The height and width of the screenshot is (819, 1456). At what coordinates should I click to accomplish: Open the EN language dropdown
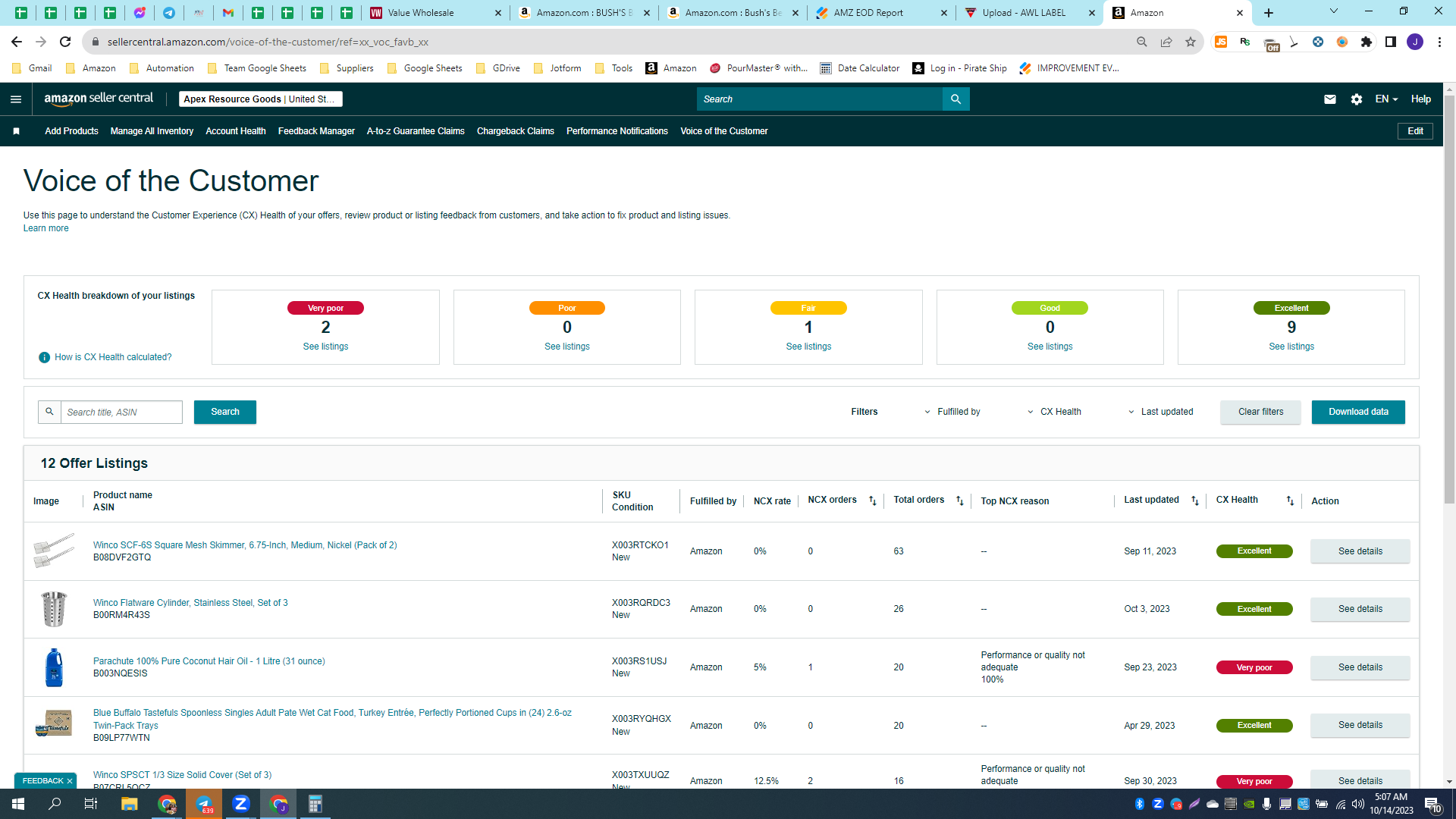tap(1386, 99)
